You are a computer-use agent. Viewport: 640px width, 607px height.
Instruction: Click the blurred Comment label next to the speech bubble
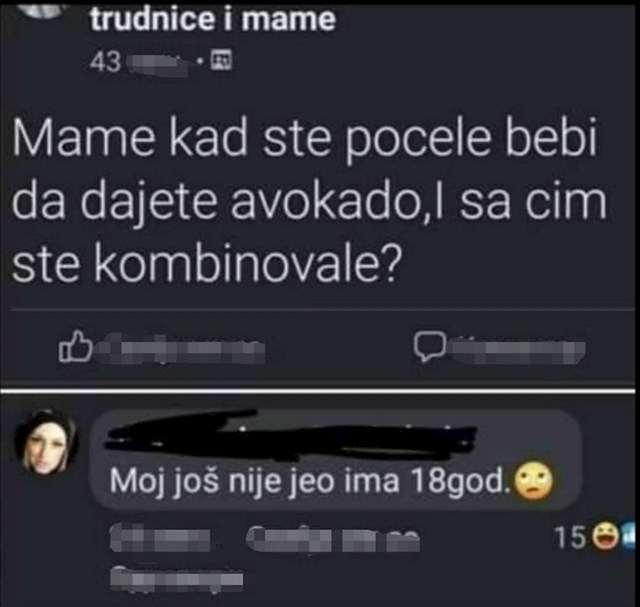coord(516,350)
